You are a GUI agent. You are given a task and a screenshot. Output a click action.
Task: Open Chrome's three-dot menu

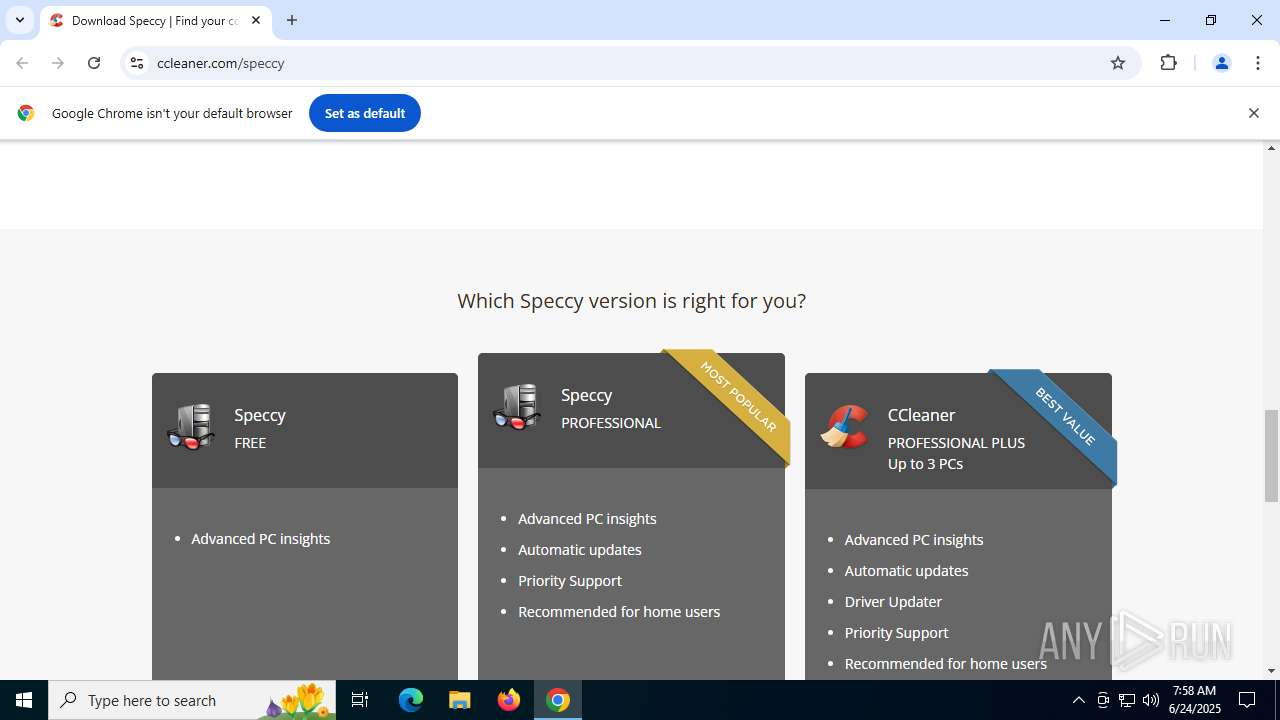(x=1258, y=63)
